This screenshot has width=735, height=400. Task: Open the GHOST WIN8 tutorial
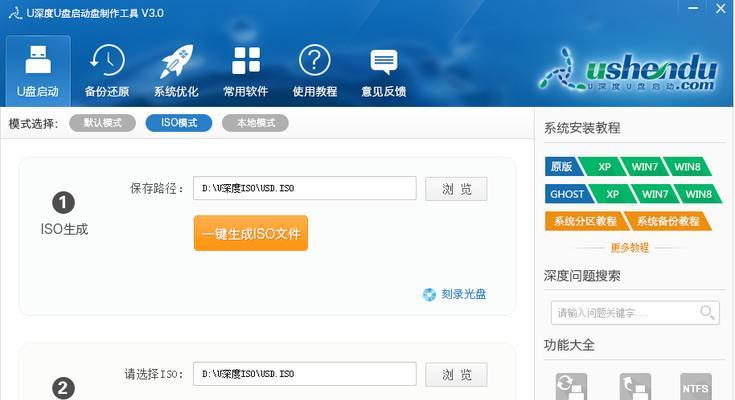[698, 194]
